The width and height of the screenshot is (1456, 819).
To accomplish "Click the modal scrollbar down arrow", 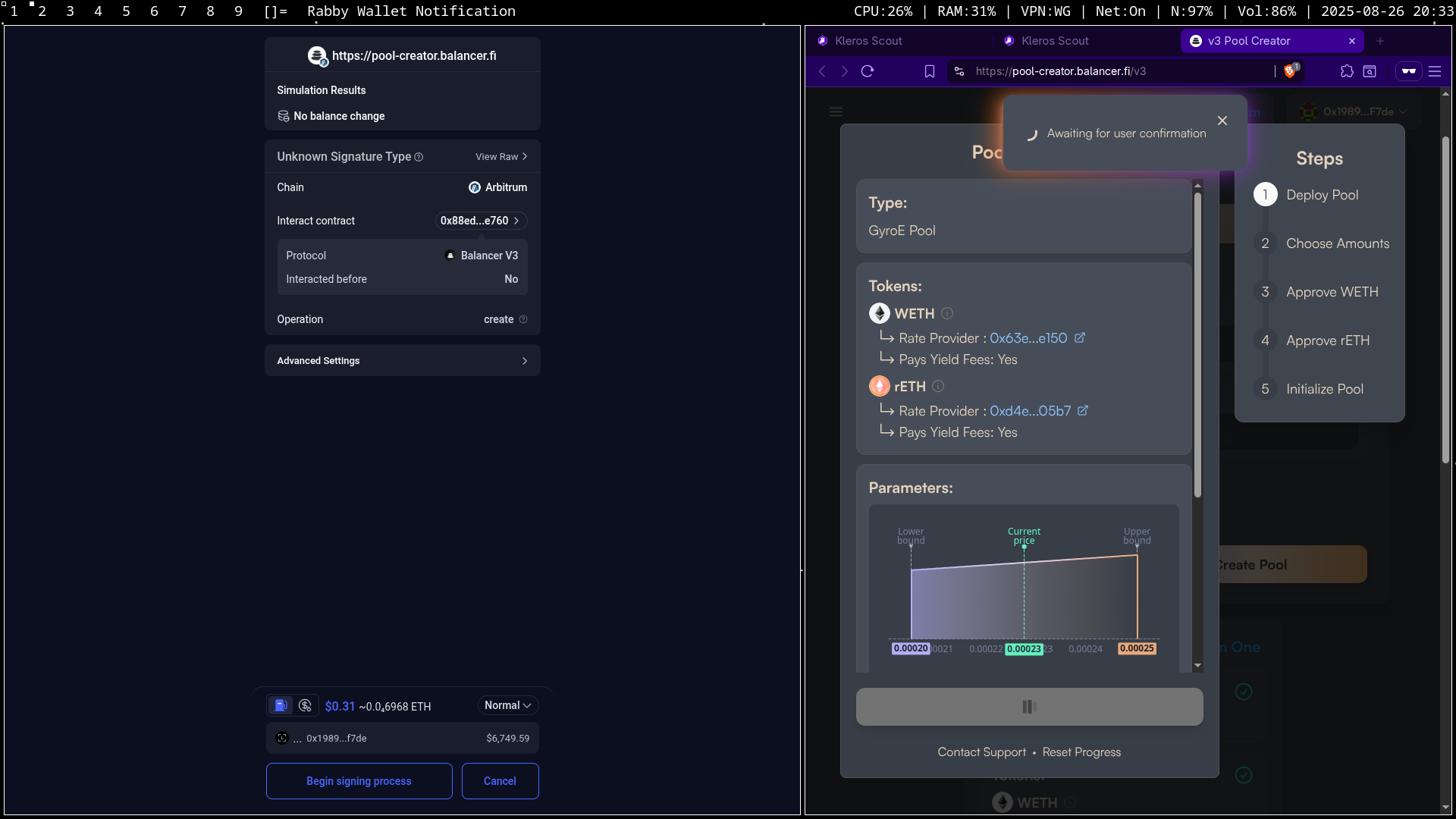I will pyautogui.click(x=1197, y=666).
